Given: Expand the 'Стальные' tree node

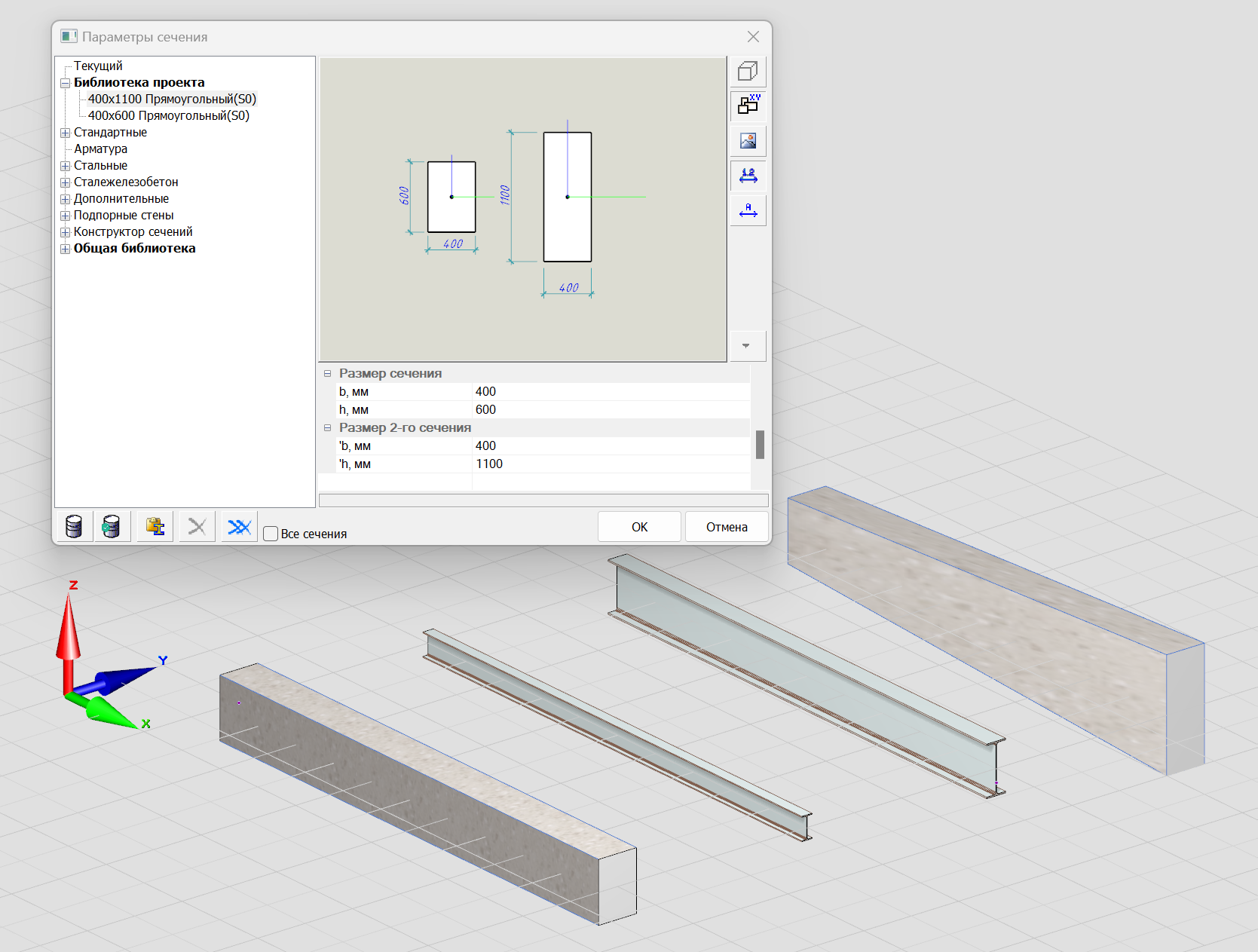Looking at the screenshot, I should click(66, 166).
